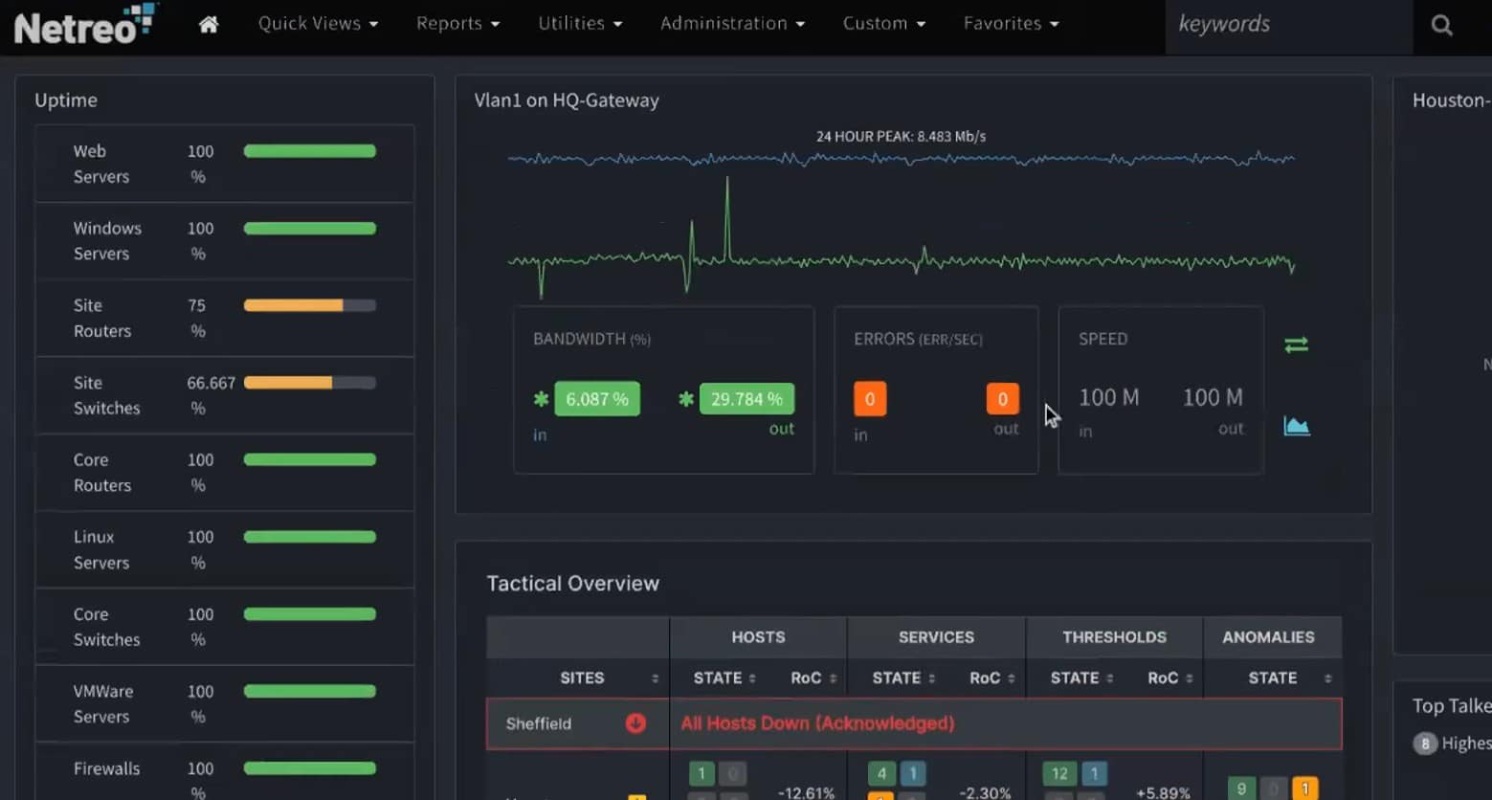This screenshot has height=800, width=1492.
Task: Open the Quick Views dropdown
Action: [318, 23]
